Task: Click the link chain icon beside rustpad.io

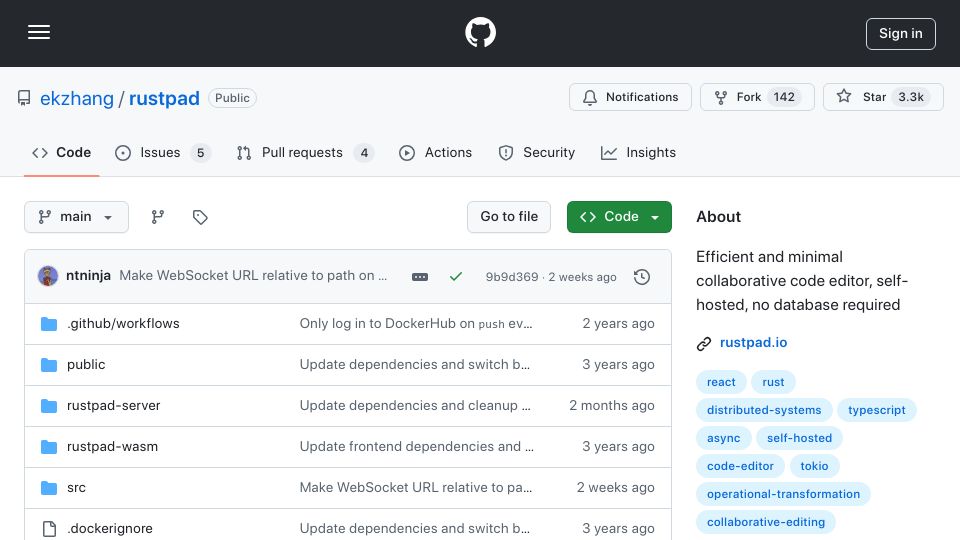Action: pyautogui.click(x=704, y=343)
